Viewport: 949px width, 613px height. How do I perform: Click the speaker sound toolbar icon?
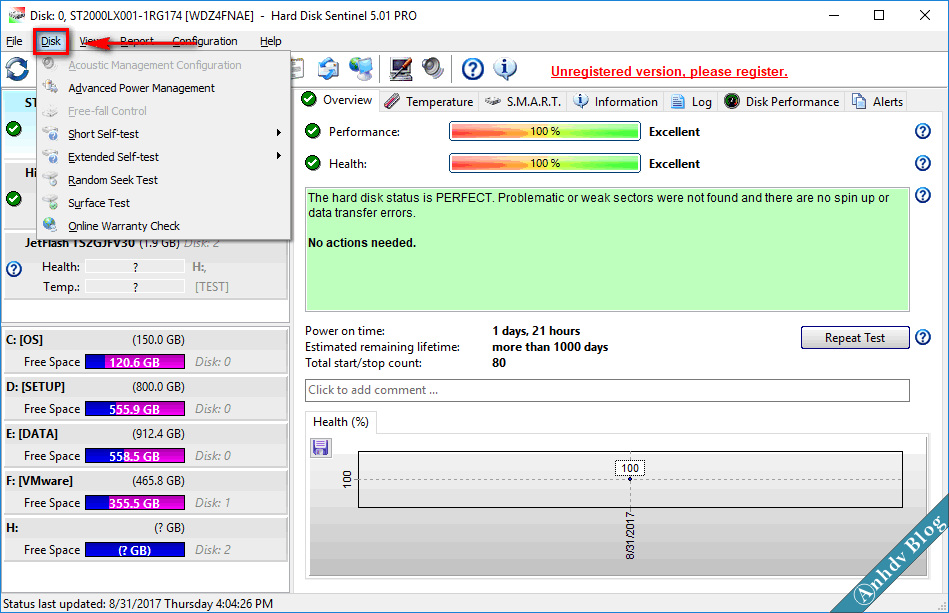point(433,68)
